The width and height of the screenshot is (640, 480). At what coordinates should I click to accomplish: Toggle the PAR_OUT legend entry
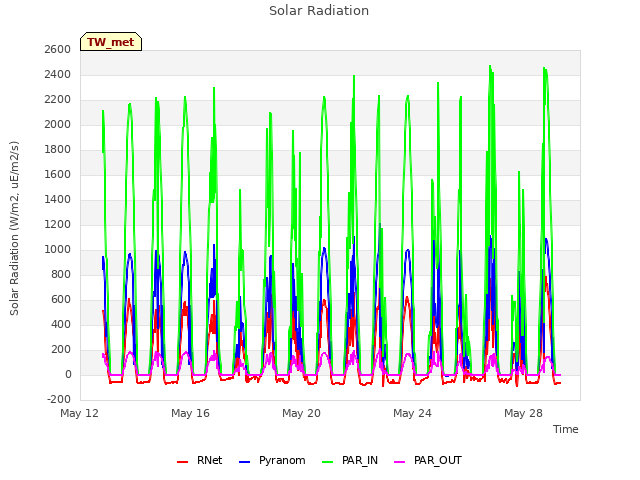428,460
